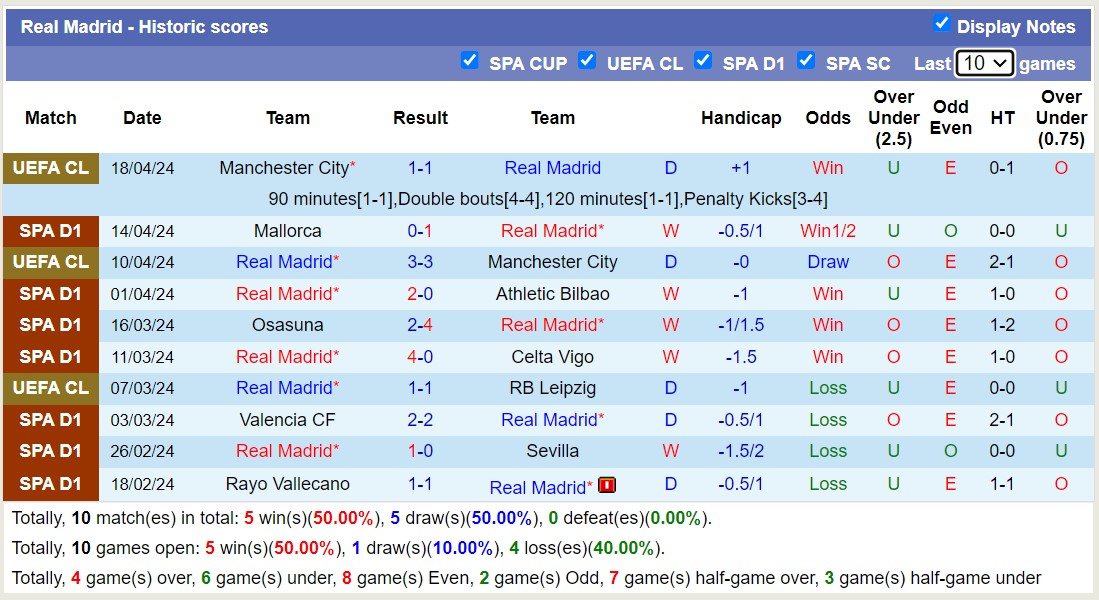Select RB Leipzig team name
The height and width of the screenshot is (600, 1099).
(552, 388)
